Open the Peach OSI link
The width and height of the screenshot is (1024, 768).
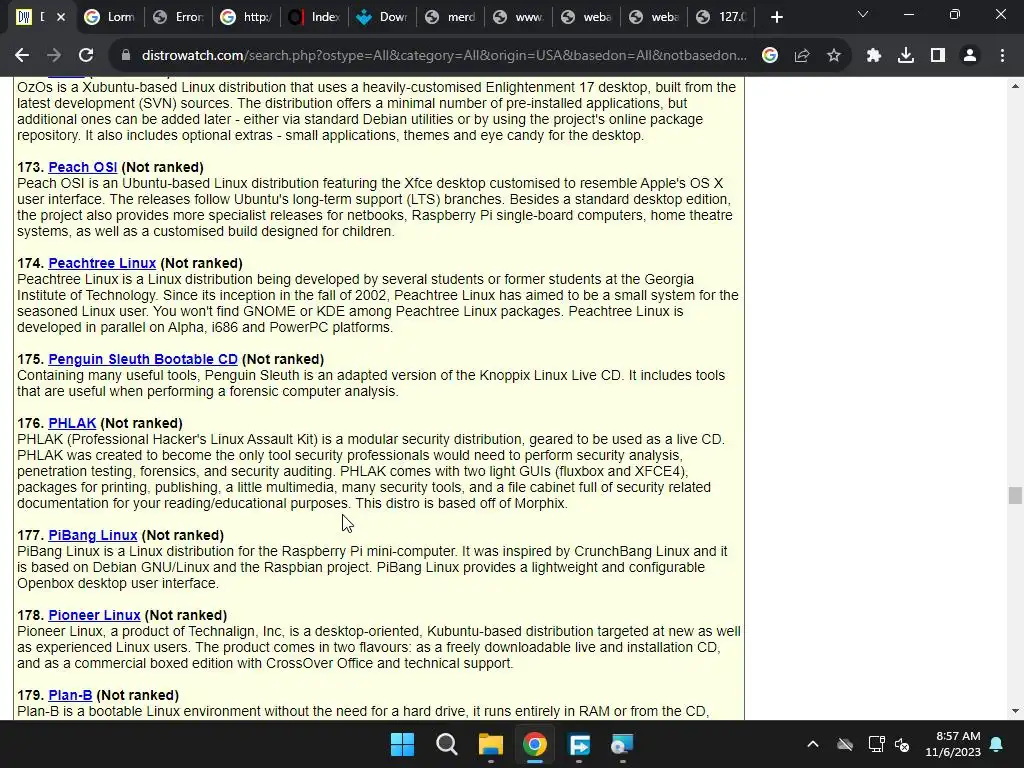(x=82, y=167)
